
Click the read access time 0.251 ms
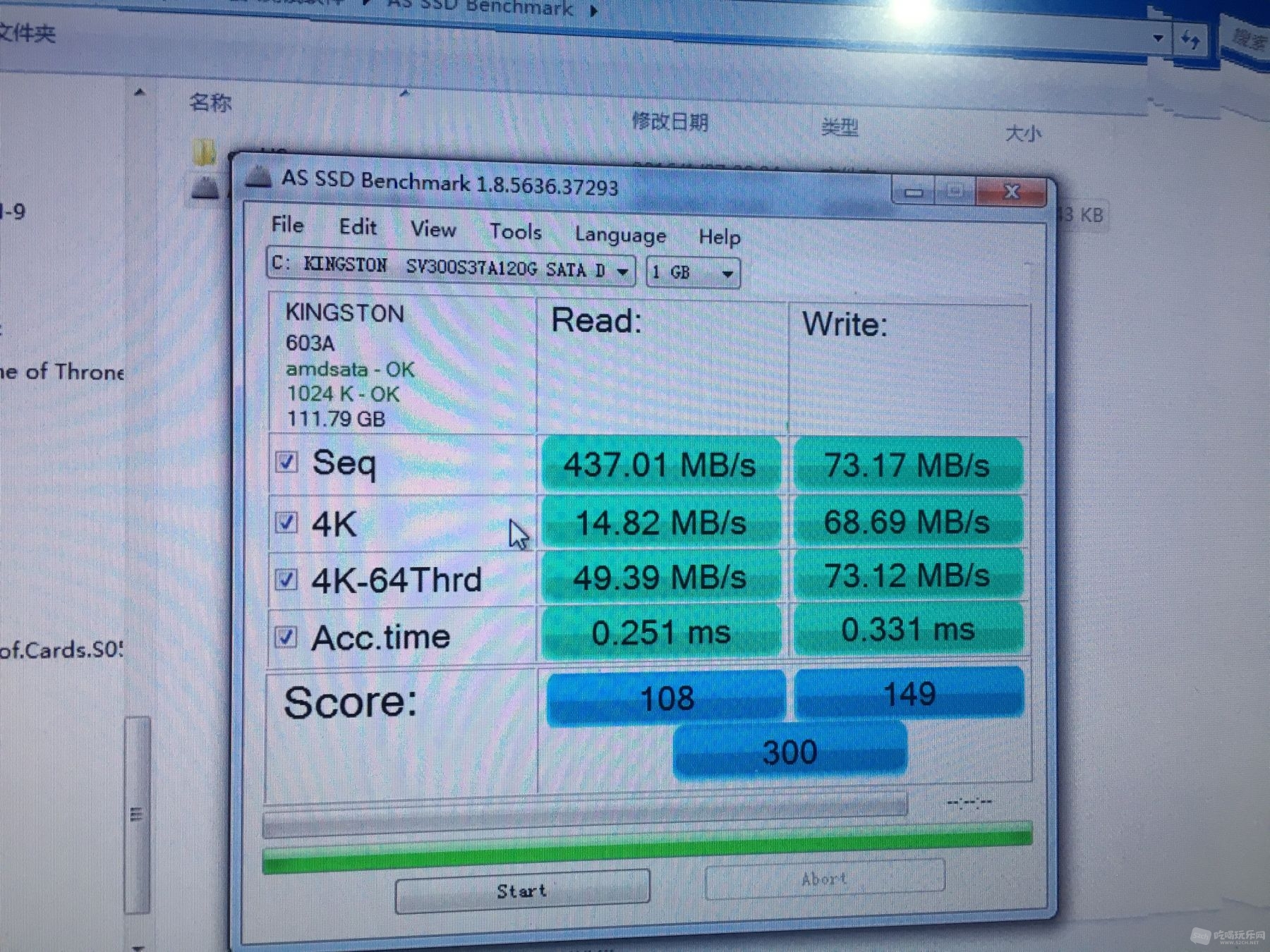(x=661, y=632)
